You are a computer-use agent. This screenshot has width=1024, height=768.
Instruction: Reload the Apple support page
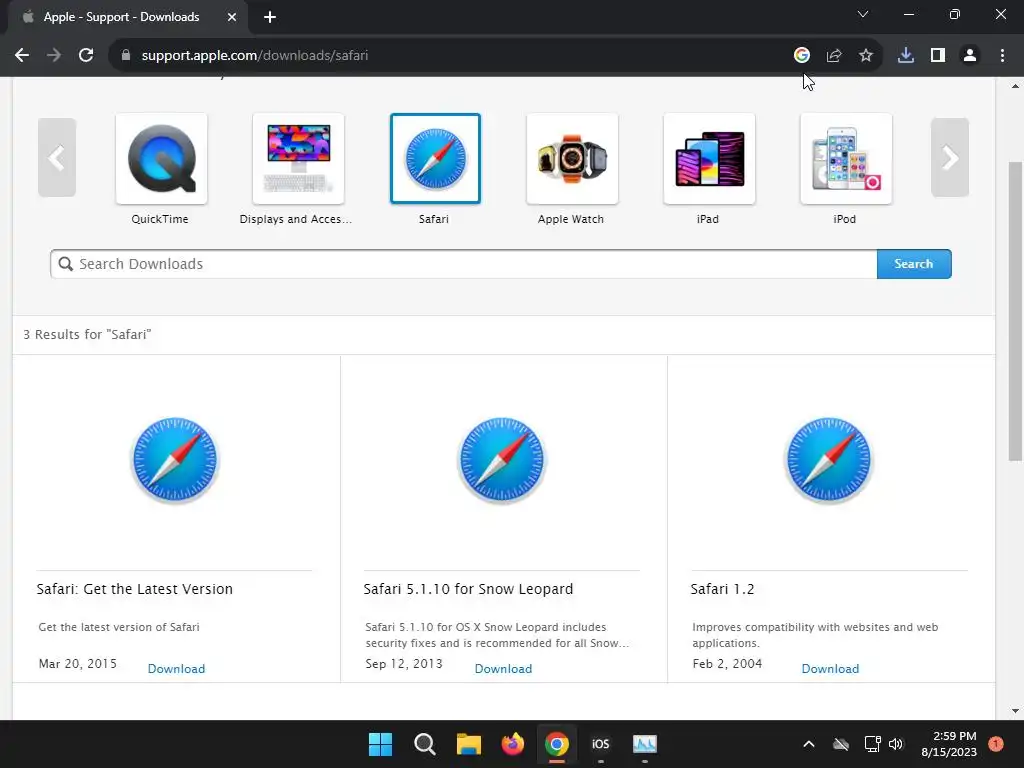86,56
